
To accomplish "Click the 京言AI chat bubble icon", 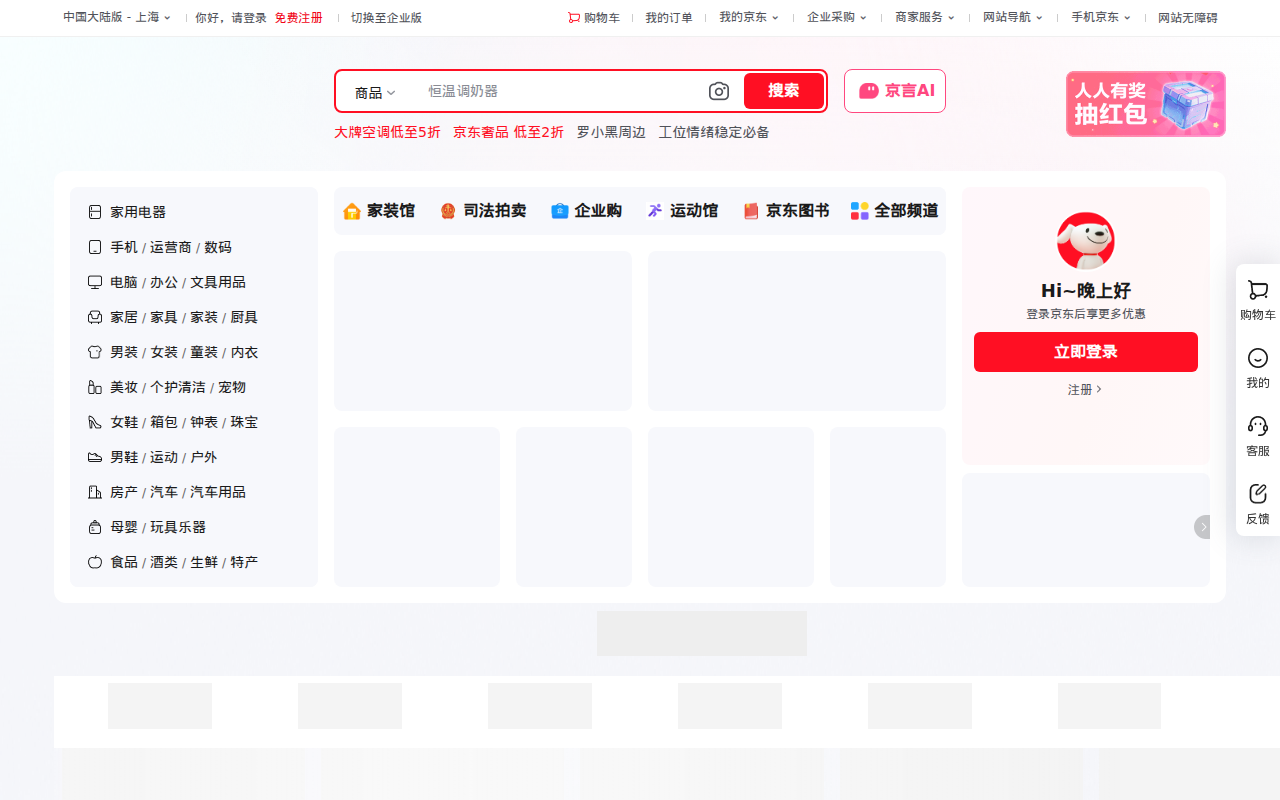I will point(869,91).
